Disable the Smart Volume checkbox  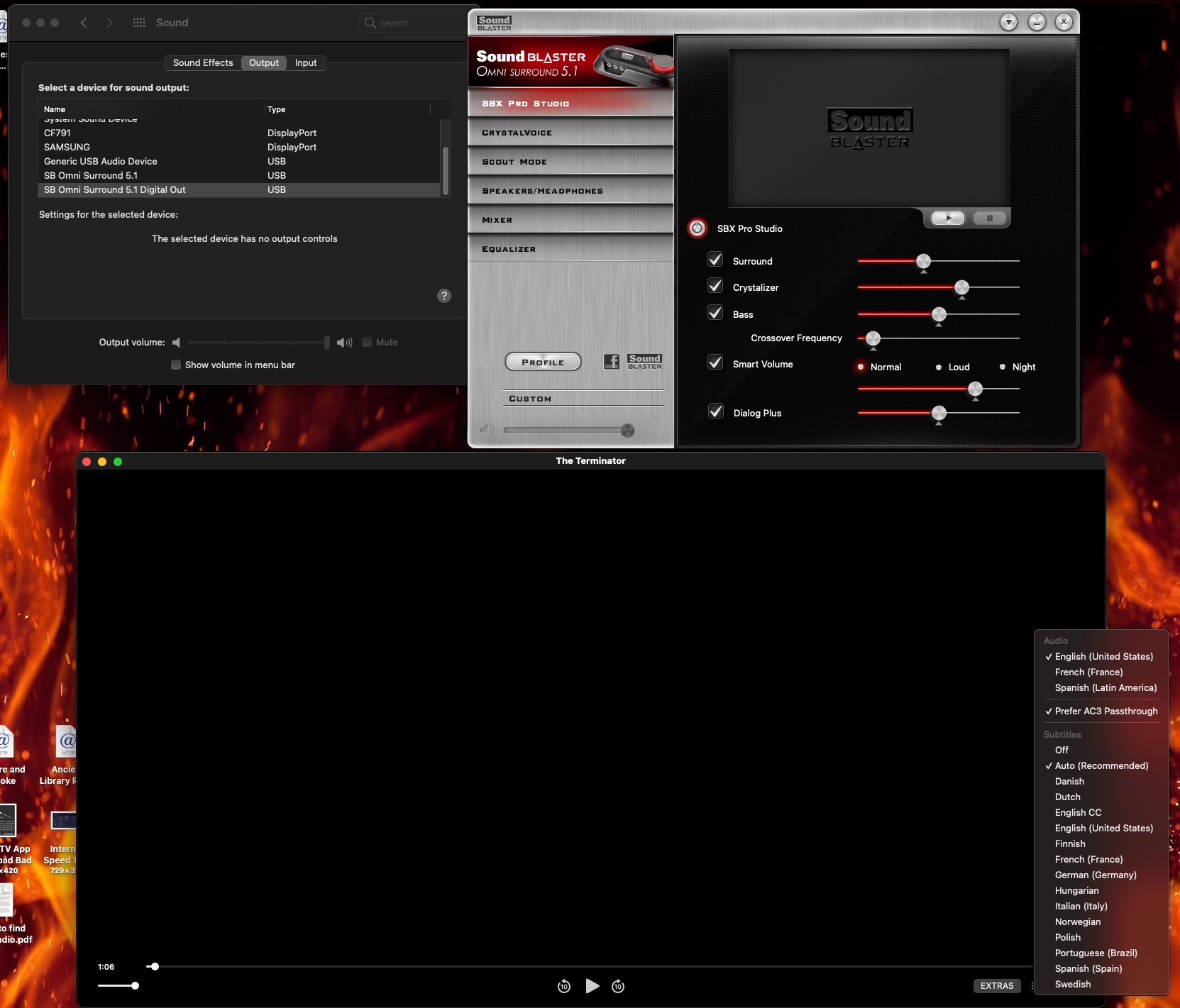tap(715, 362)
